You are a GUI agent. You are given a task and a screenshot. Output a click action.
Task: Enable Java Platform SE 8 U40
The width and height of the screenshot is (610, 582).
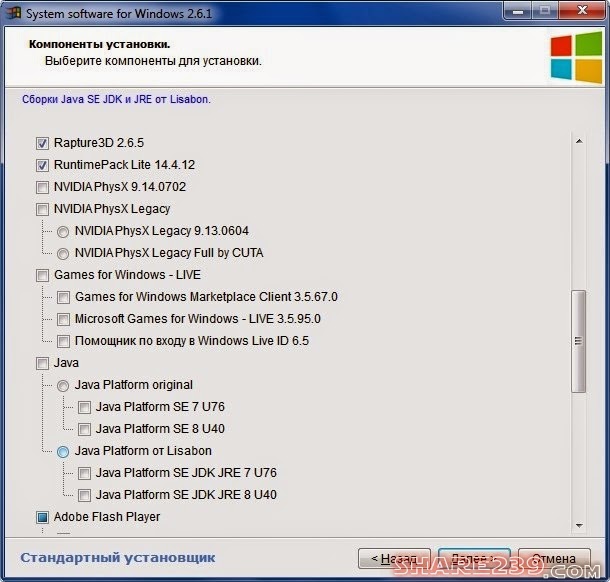pyautogui.click(x=84, y=429)
